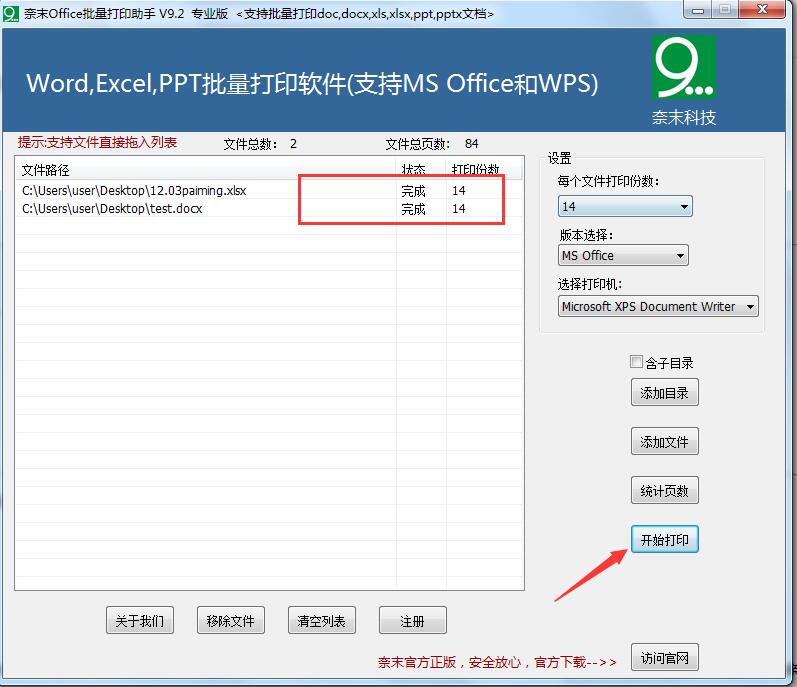Click the 添加文件 button

(x=664, y=441)
